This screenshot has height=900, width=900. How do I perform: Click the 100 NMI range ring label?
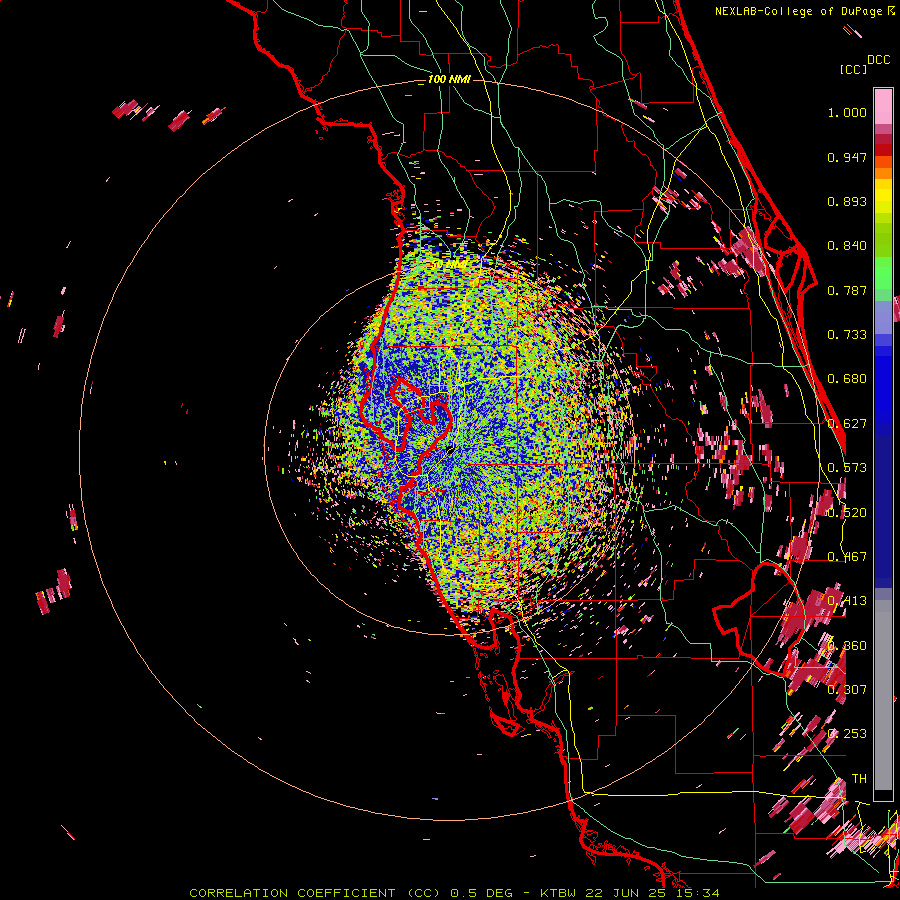tap(449, 79)
